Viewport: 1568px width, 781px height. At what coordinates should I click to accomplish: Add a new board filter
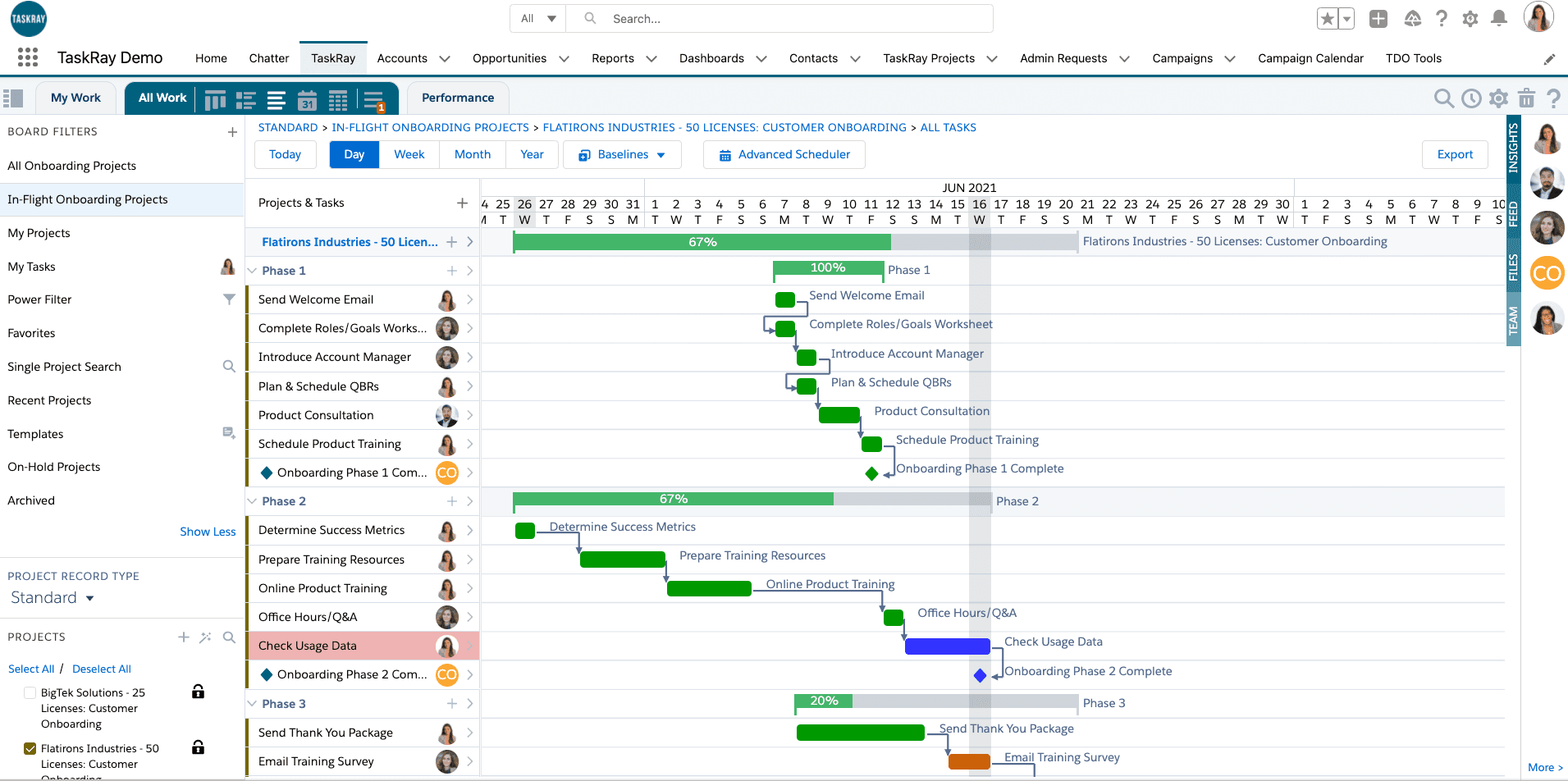(232, 131)
